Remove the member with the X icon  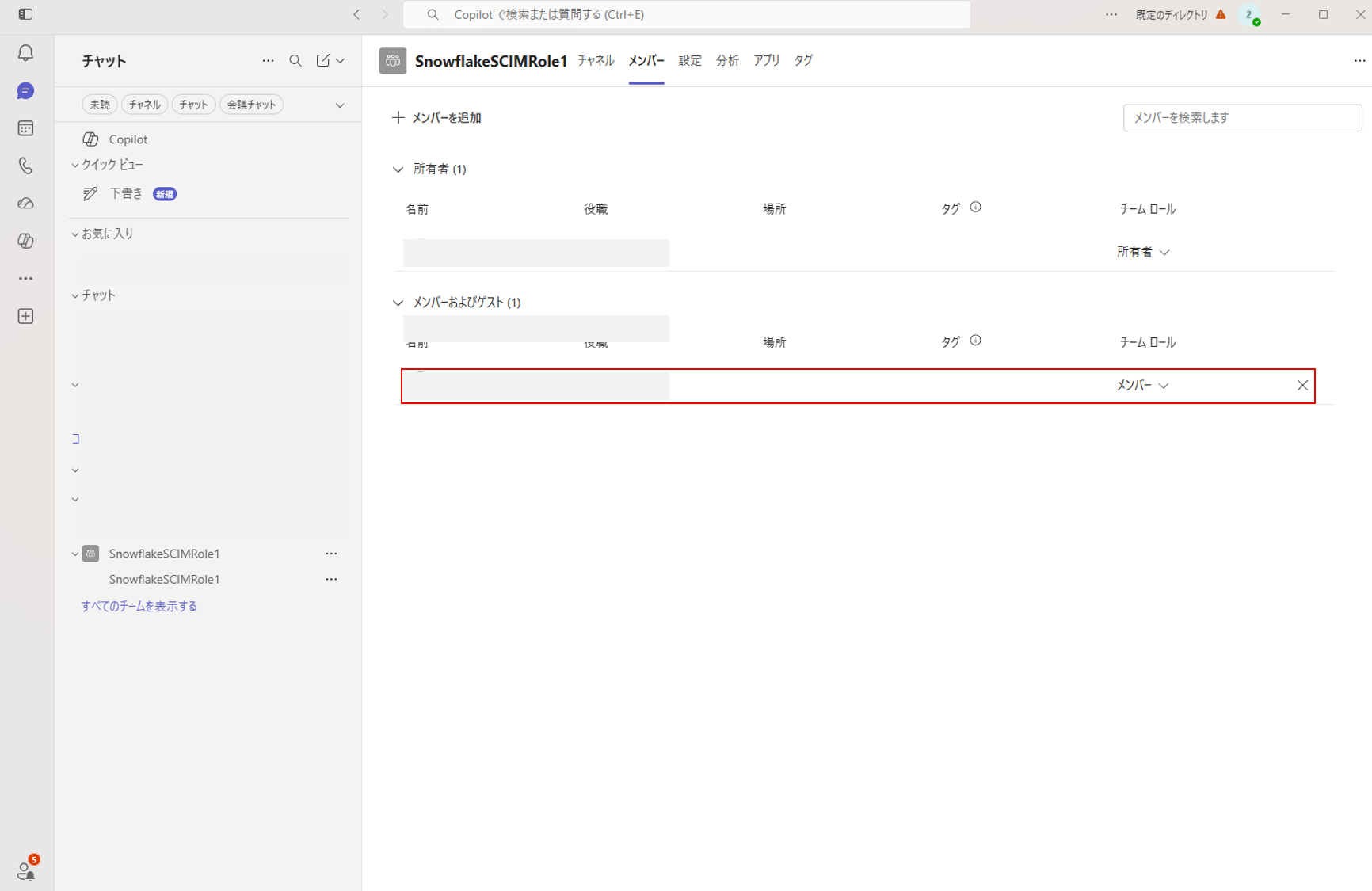pyautogui.click(x=1302, y=385)
